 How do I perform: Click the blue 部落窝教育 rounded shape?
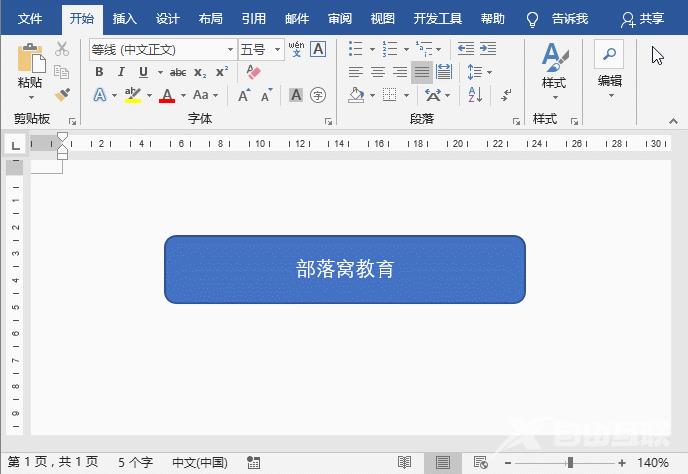click(x=345, y=269)
